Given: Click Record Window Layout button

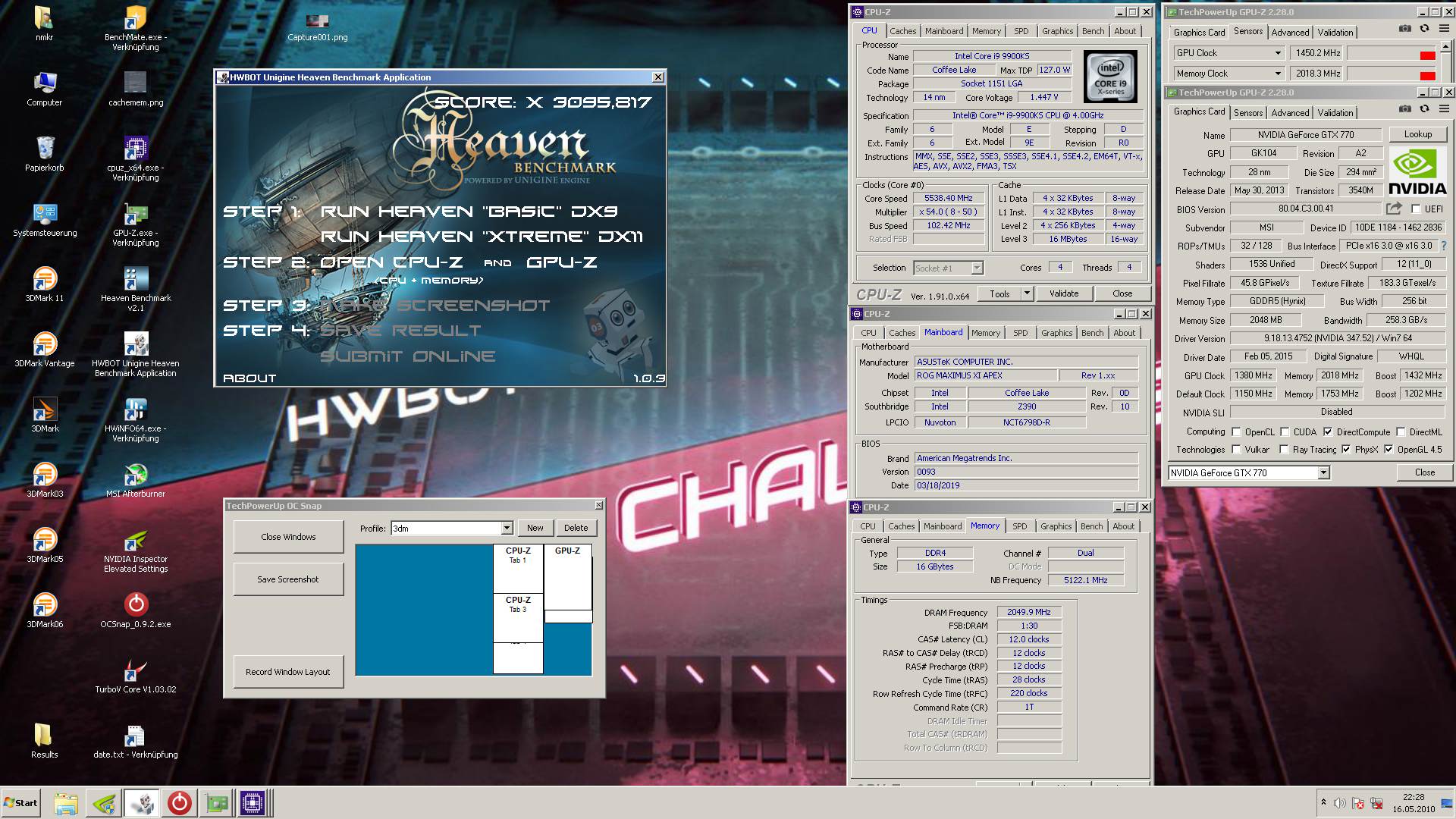Looking at the screenshot, I should (x=288, y=672).
